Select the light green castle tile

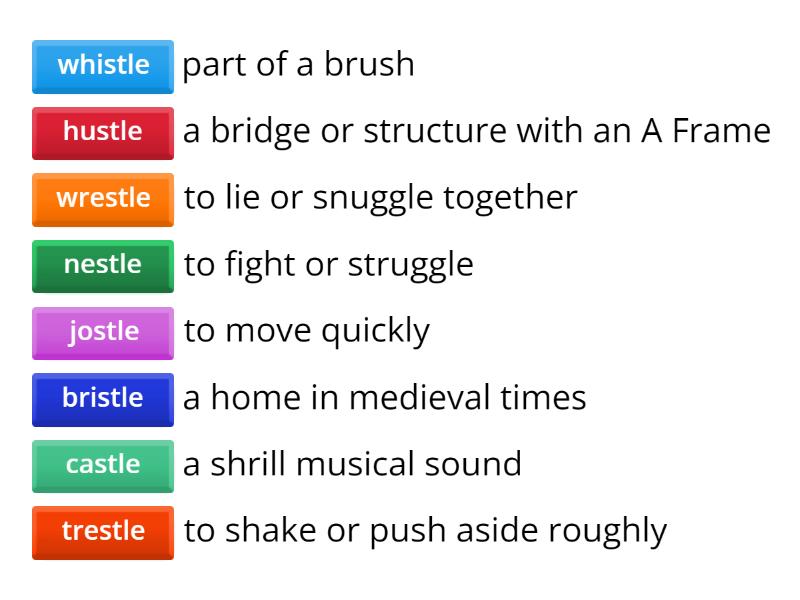[103, 464]
